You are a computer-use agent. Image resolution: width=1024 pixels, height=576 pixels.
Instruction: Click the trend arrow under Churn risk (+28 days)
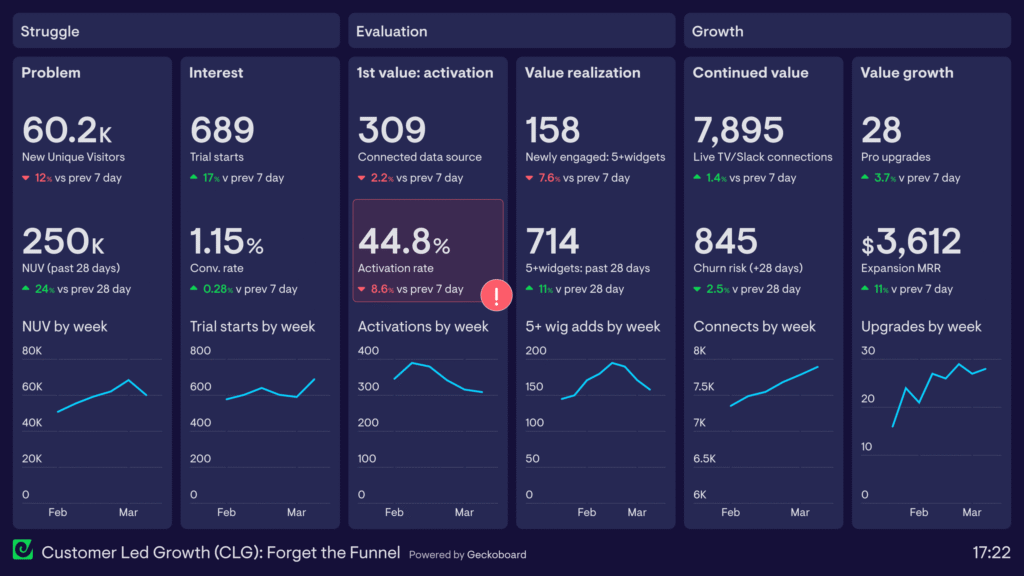point(699,289)
